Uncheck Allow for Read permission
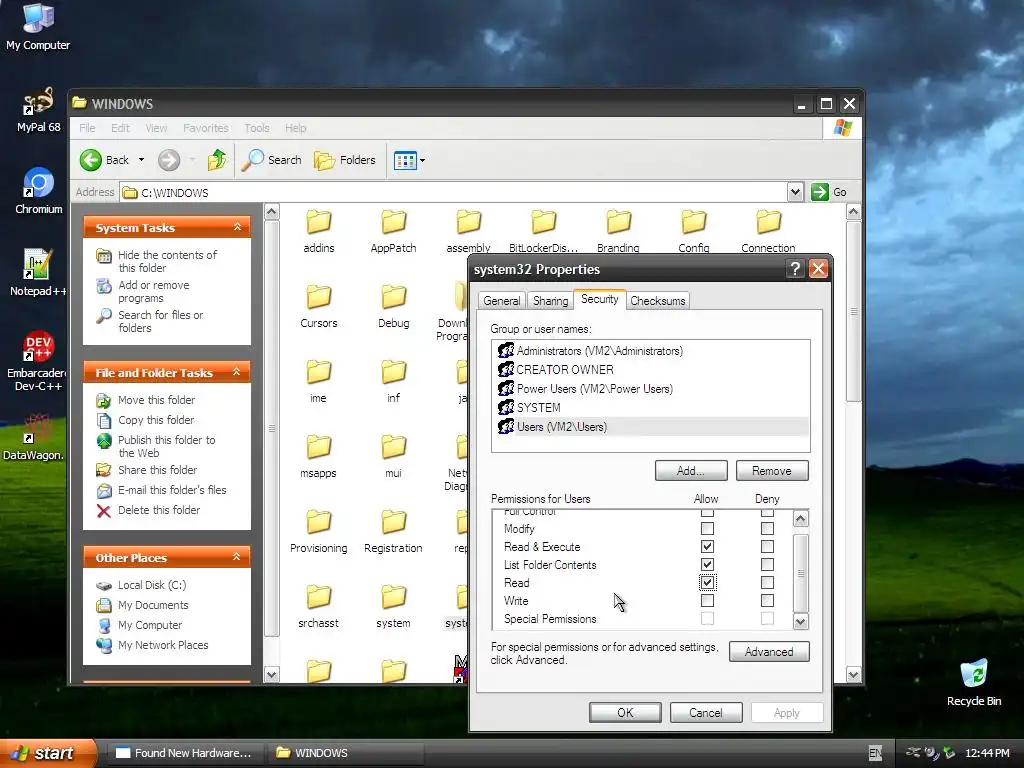The width and height of the screenshot is (1024, 768). [x=707, y=583]
